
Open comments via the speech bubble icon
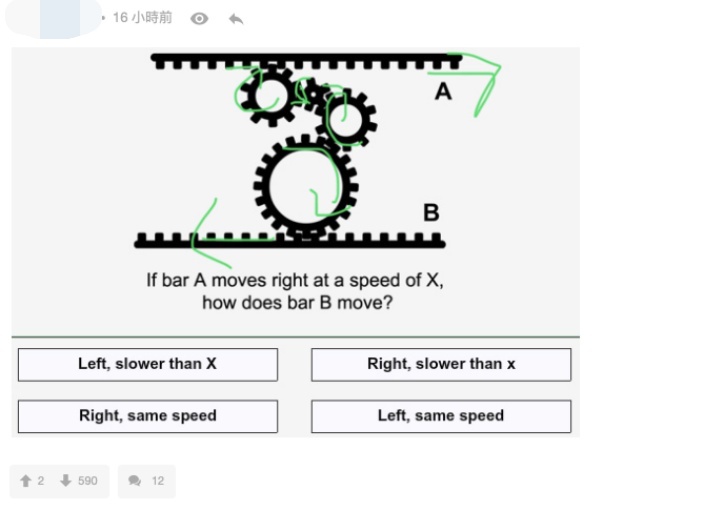pyautogui.click(x=134, y=481)
